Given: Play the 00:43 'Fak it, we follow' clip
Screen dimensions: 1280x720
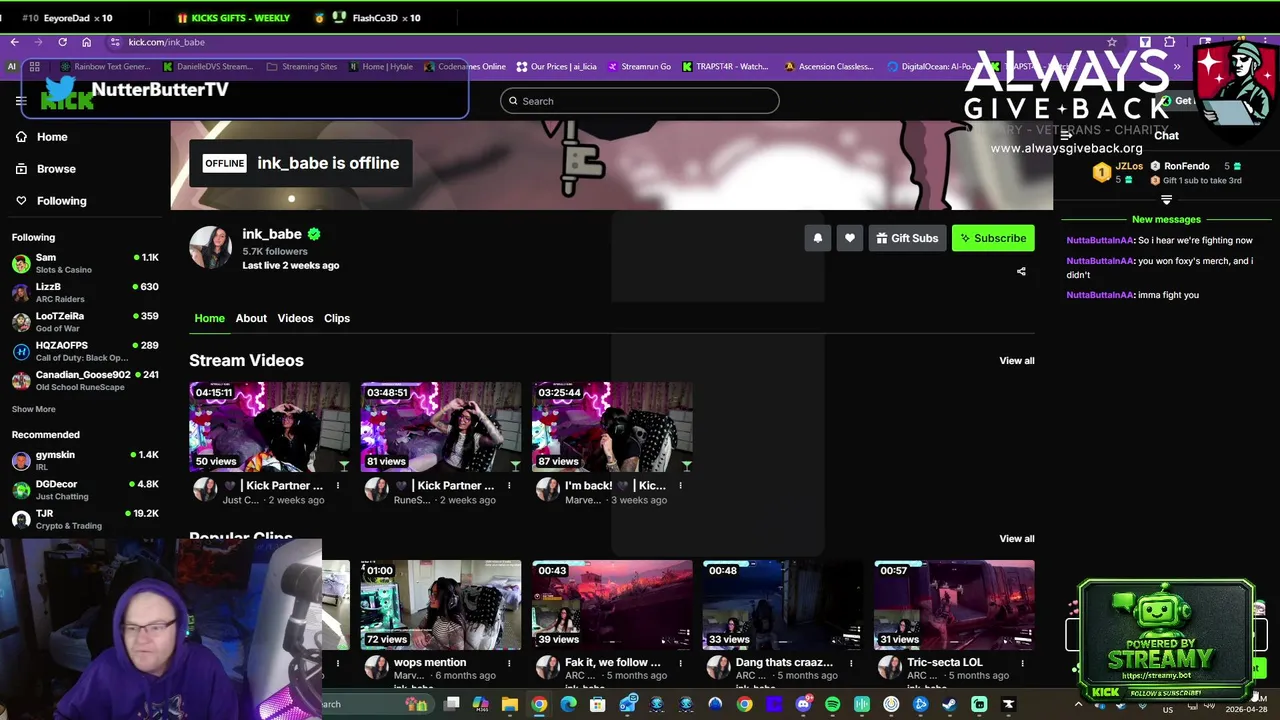Looking at the screenshot, I should (612, 605).
